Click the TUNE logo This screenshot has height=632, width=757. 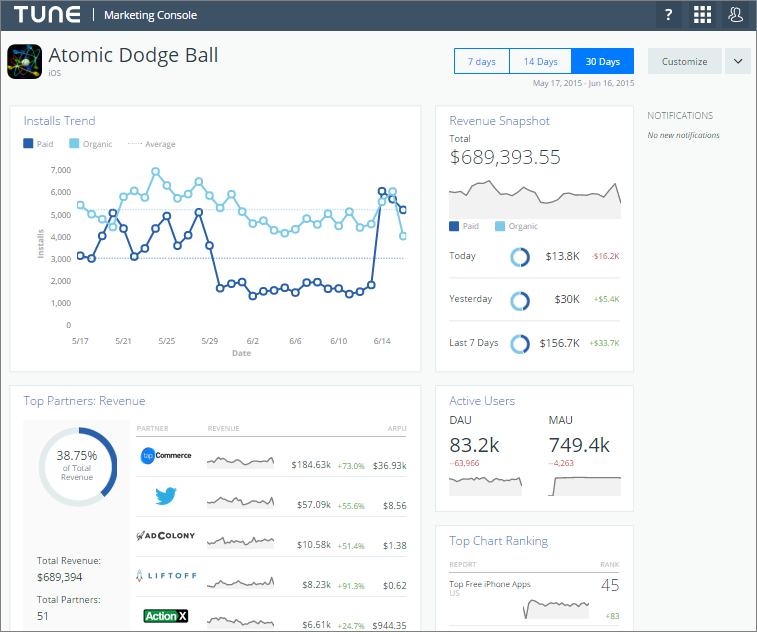[47, 14]
